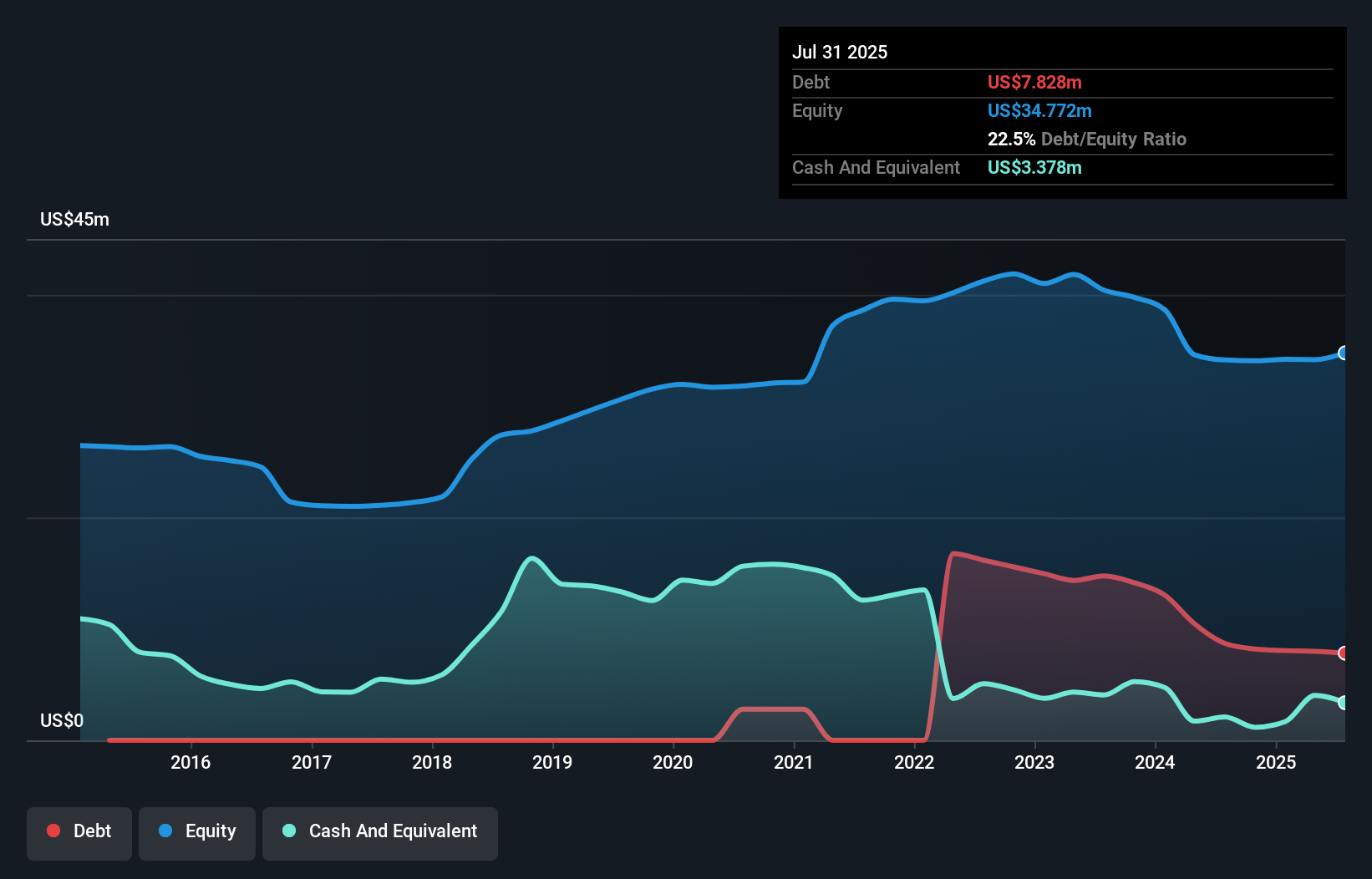The image size is (1372, 879).
Task: Select the Equity endpoint marker on the chart
Action: click(x=1343, y=354)
